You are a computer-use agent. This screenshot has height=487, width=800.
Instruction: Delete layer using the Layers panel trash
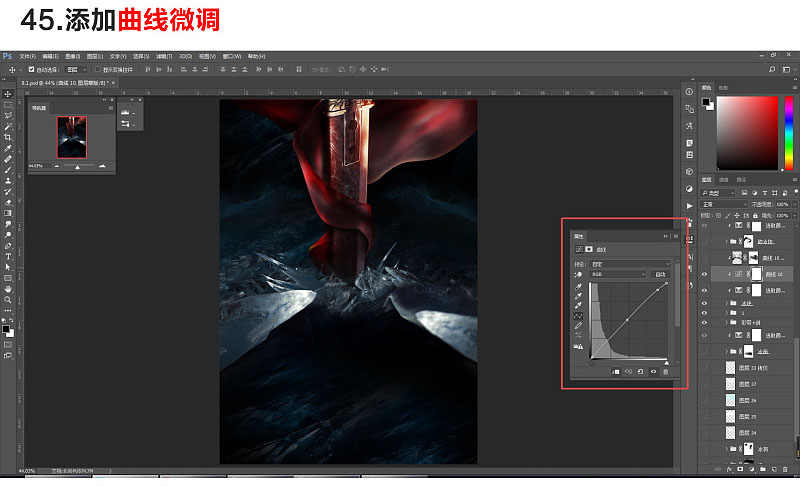tap(785, 469)
